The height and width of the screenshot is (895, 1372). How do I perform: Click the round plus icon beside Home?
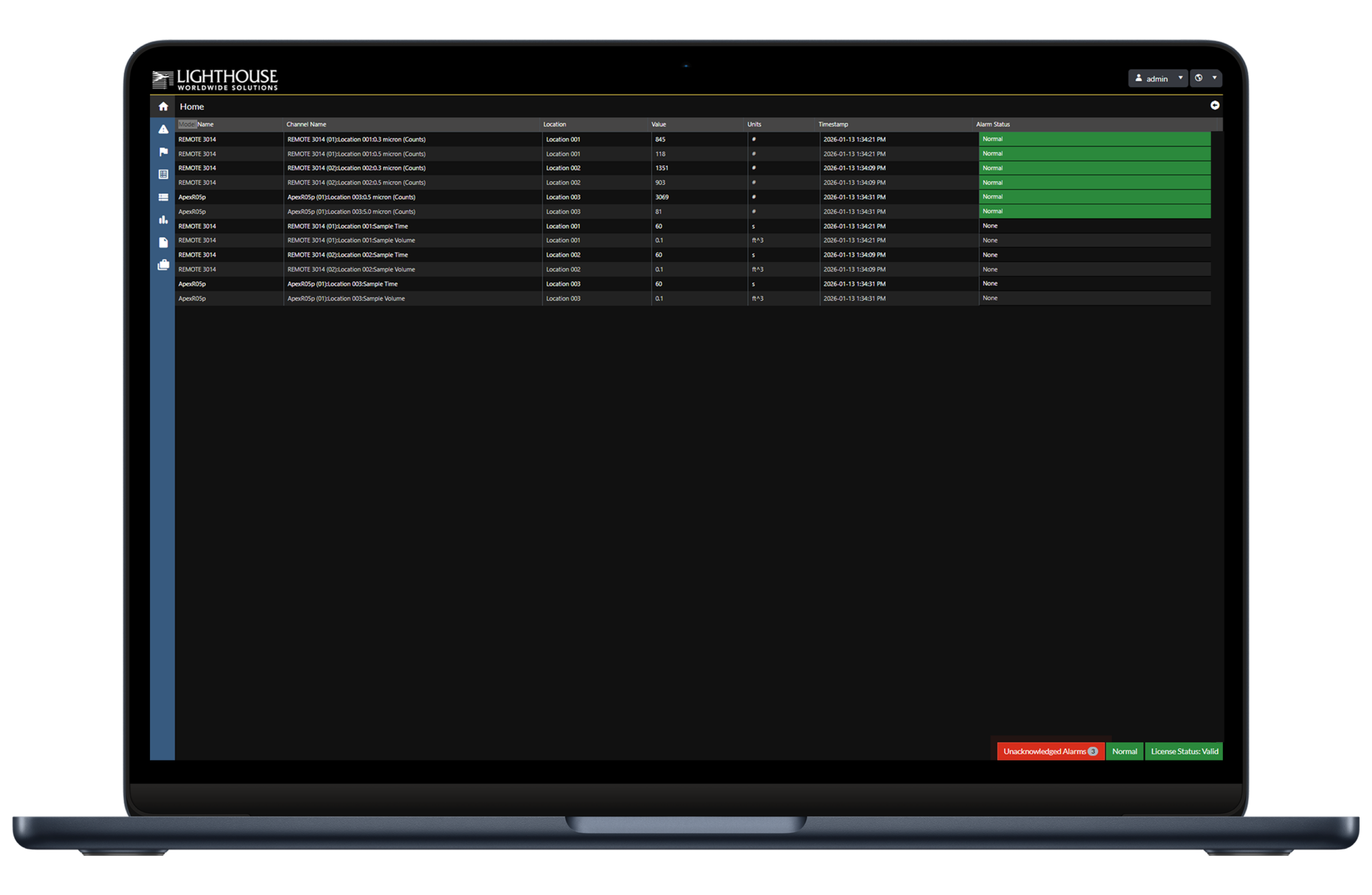[1214, 105]
